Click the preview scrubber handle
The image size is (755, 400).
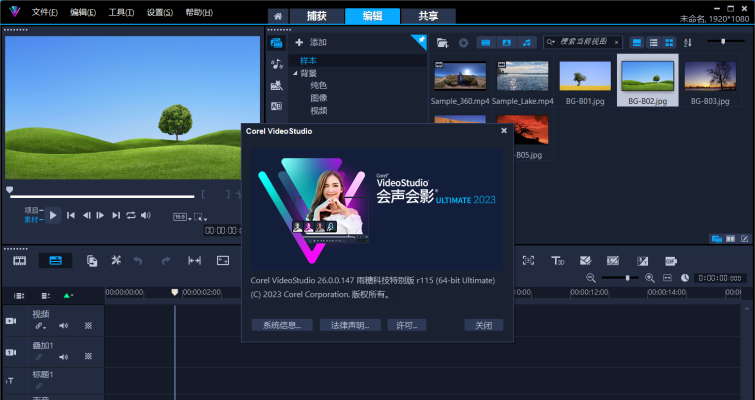click(9, 190)
